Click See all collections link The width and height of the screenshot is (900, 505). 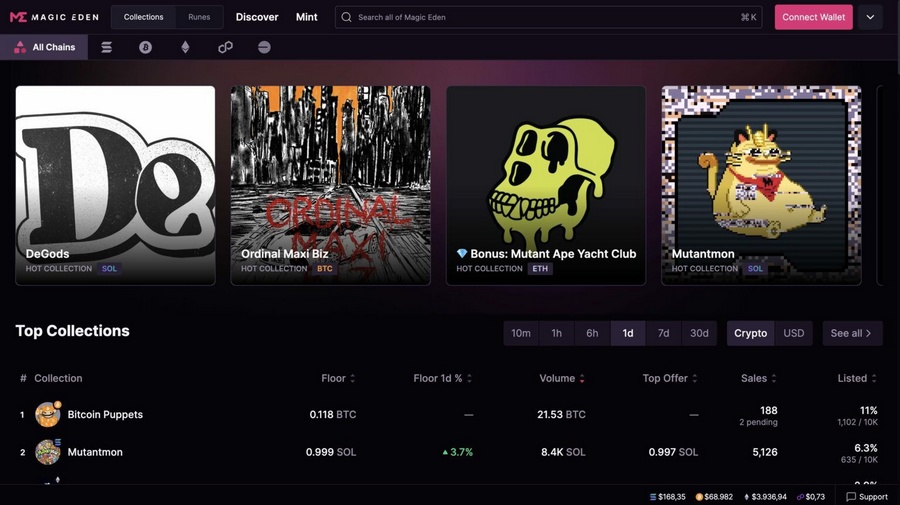851,333
